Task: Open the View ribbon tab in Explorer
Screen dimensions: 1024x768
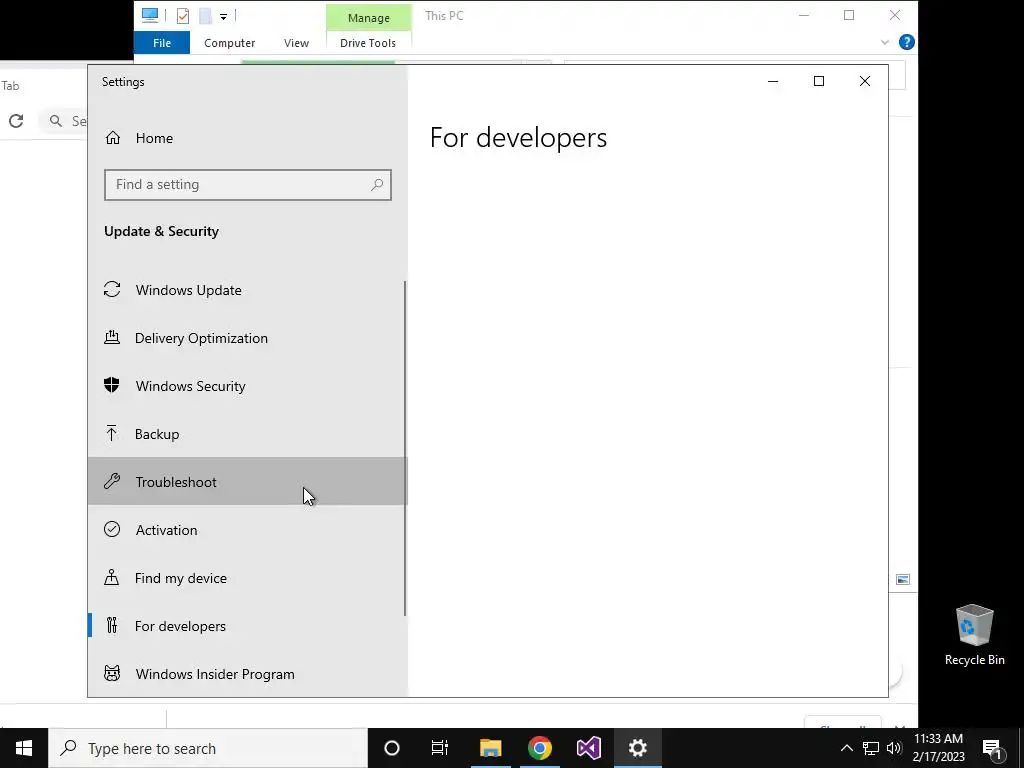Action: click(x=296, y=43)
